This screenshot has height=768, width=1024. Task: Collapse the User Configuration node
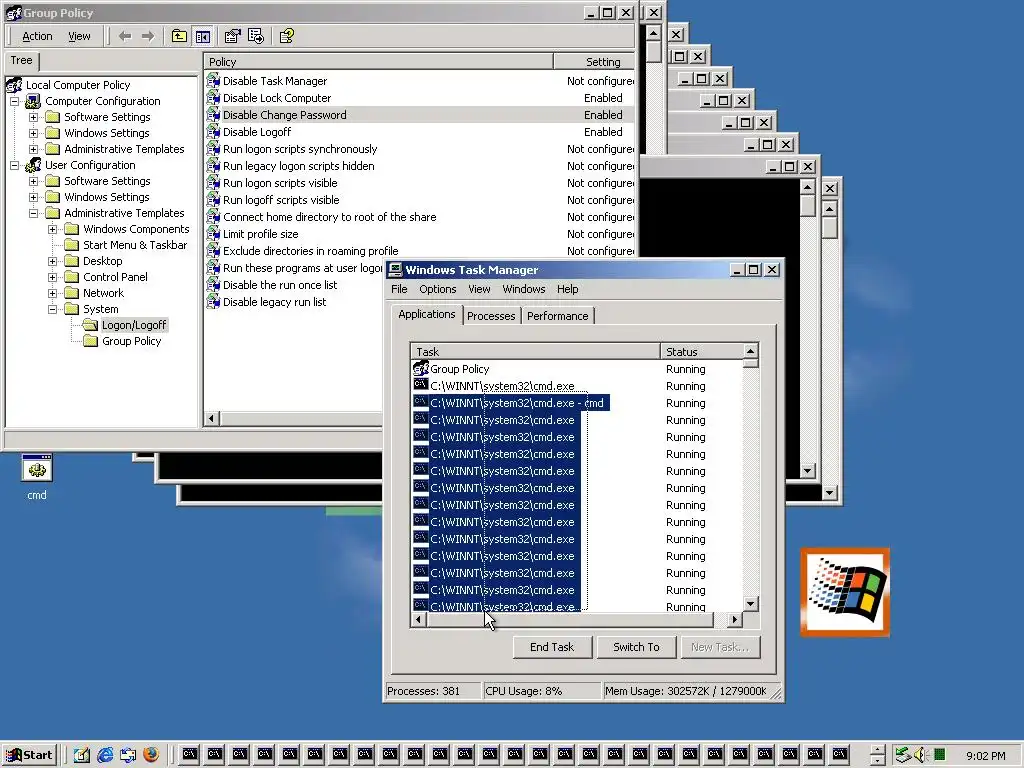click(x=14, y=165)
